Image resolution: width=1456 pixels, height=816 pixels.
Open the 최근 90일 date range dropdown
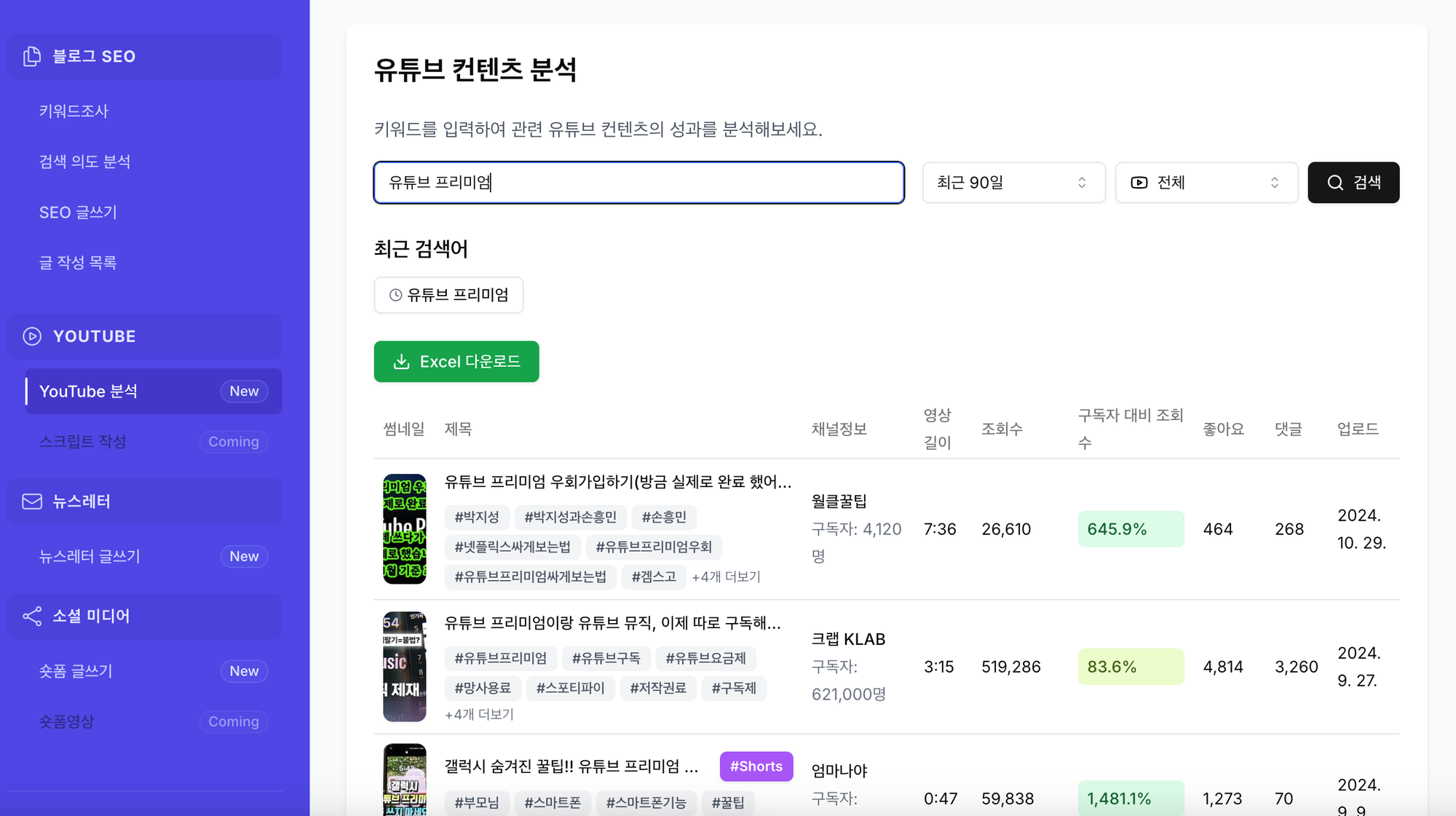point(1013,183)
